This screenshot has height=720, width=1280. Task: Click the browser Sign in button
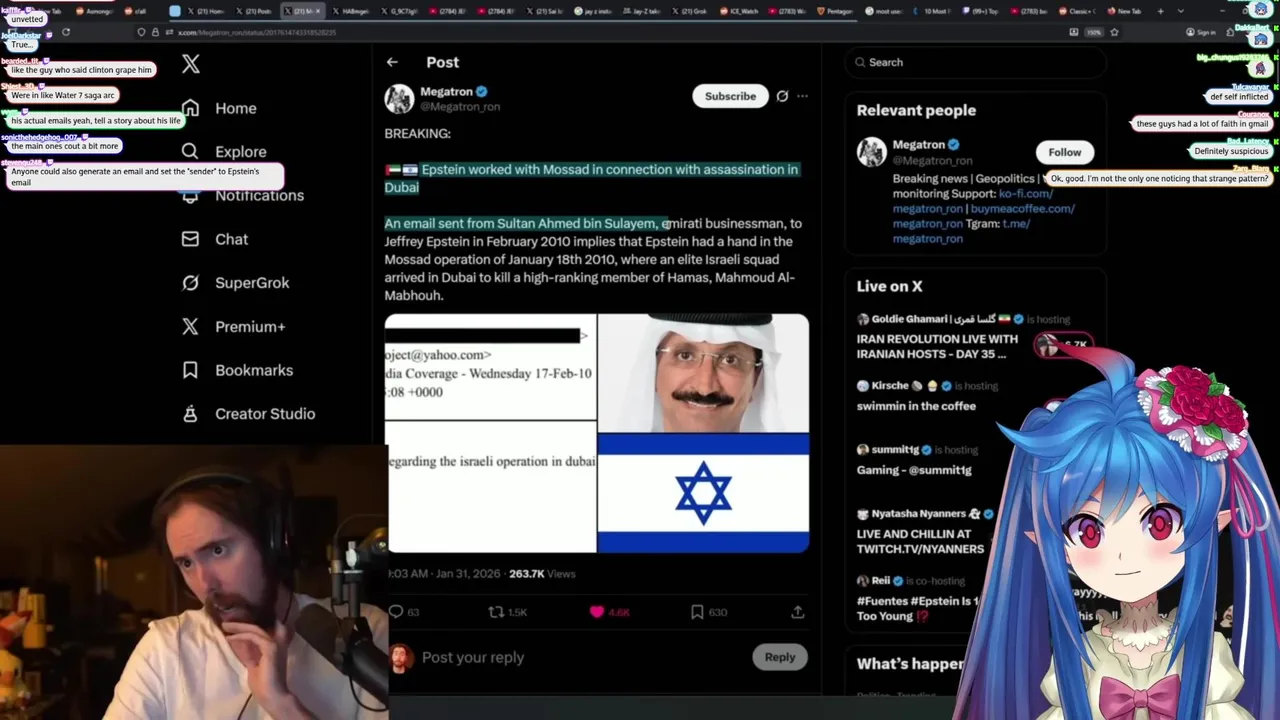point(1201,32)
